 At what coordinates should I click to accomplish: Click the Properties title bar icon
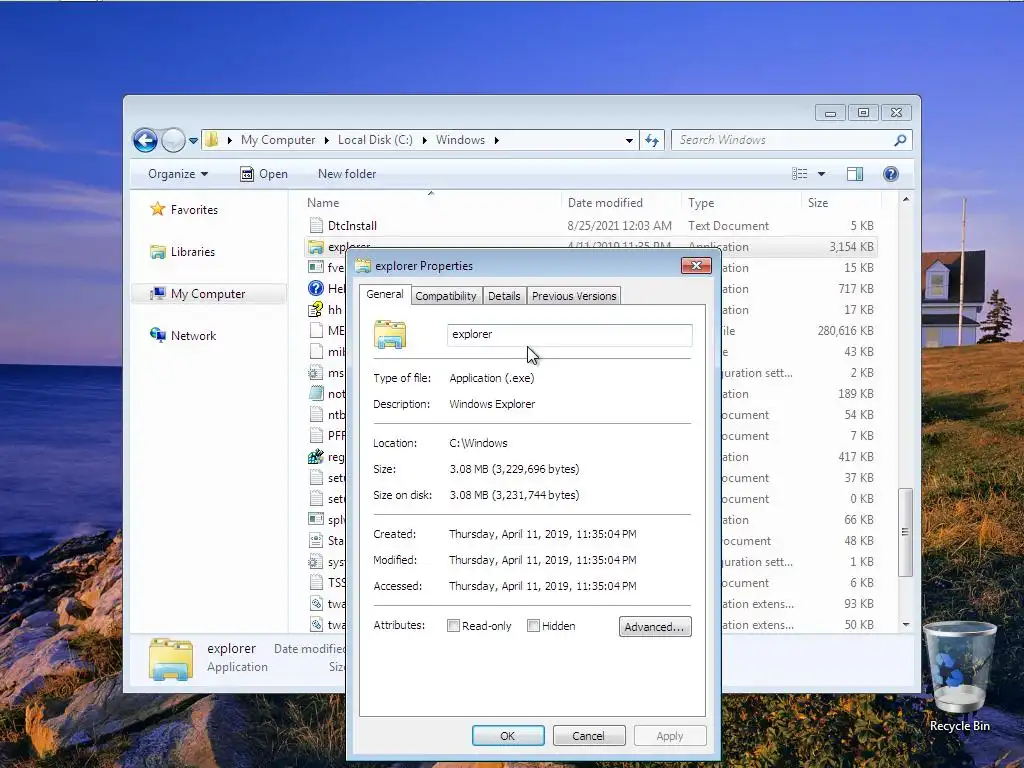pos(363,266)
